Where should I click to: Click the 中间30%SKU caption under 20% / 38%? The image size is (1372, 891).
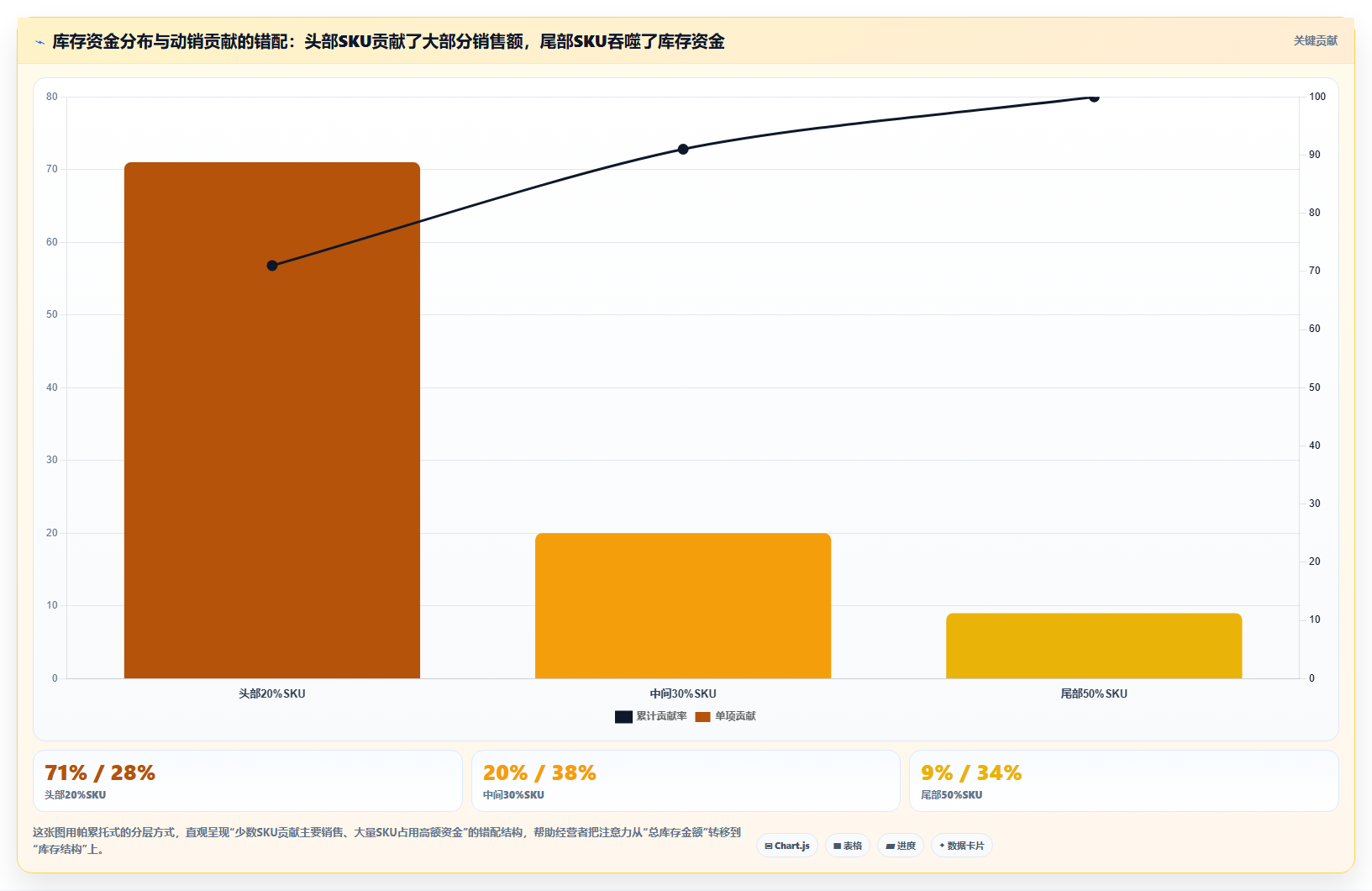pyautogui.click(x=513, y=794)
